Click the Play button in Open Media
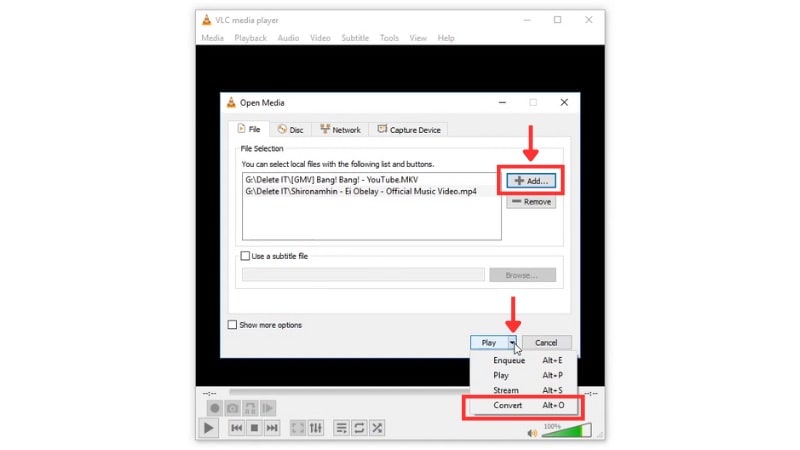The image size is (800, 450). (x=488, y=342)
